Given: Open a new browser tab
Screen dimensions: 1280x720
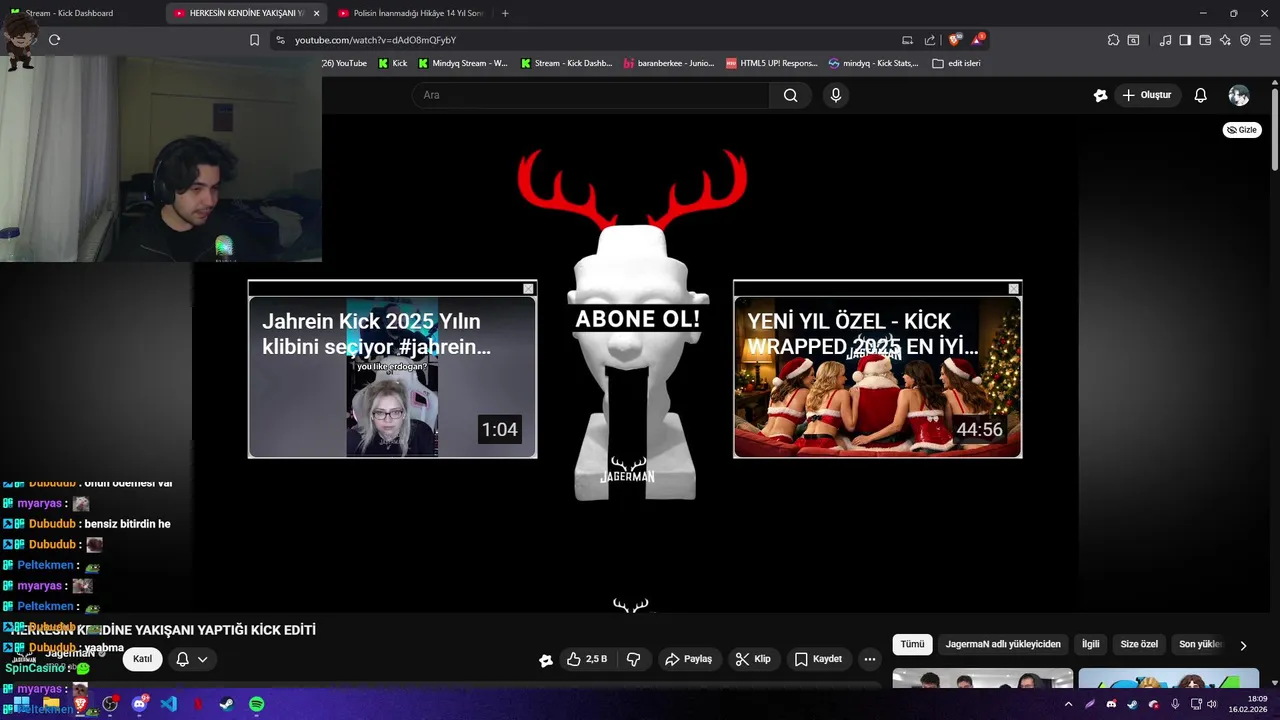Looking at the screenshot, I should click(505, 13).
